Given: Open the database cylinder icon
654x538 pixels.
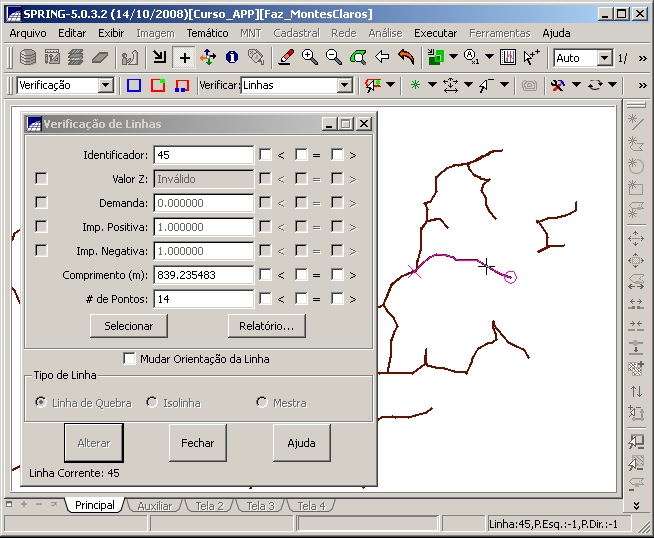Looking at the screenshot, I should [x=28, y=58].
